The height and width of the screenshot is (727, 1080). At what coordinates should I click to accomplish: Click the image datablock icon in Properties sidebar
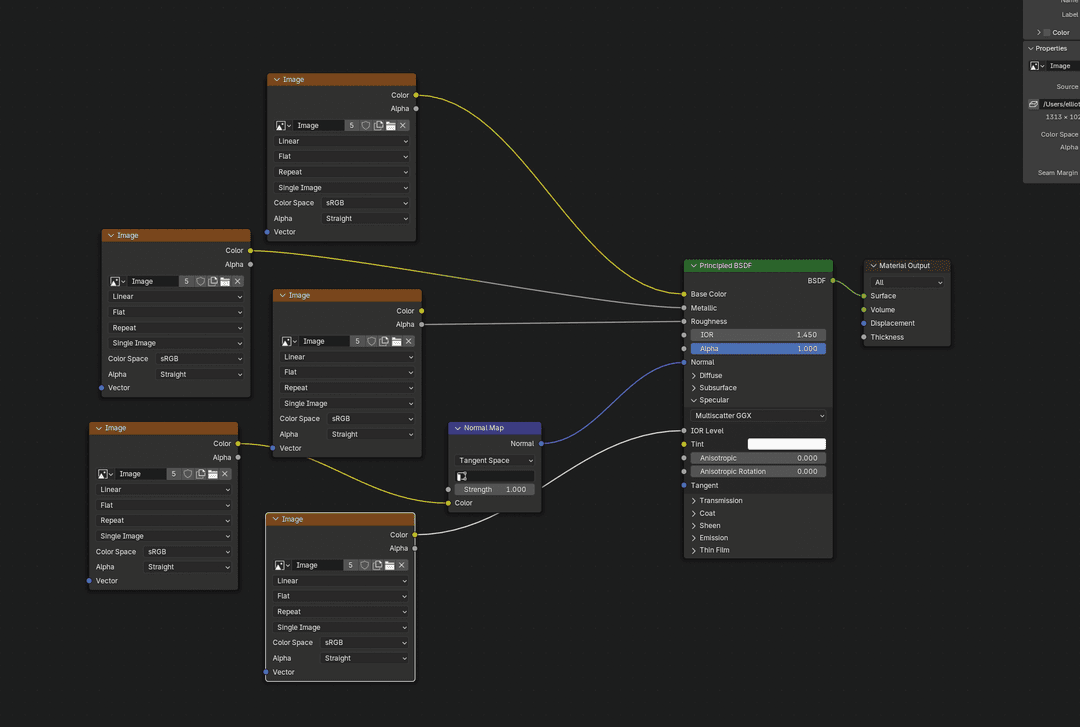pos(1032,65)
